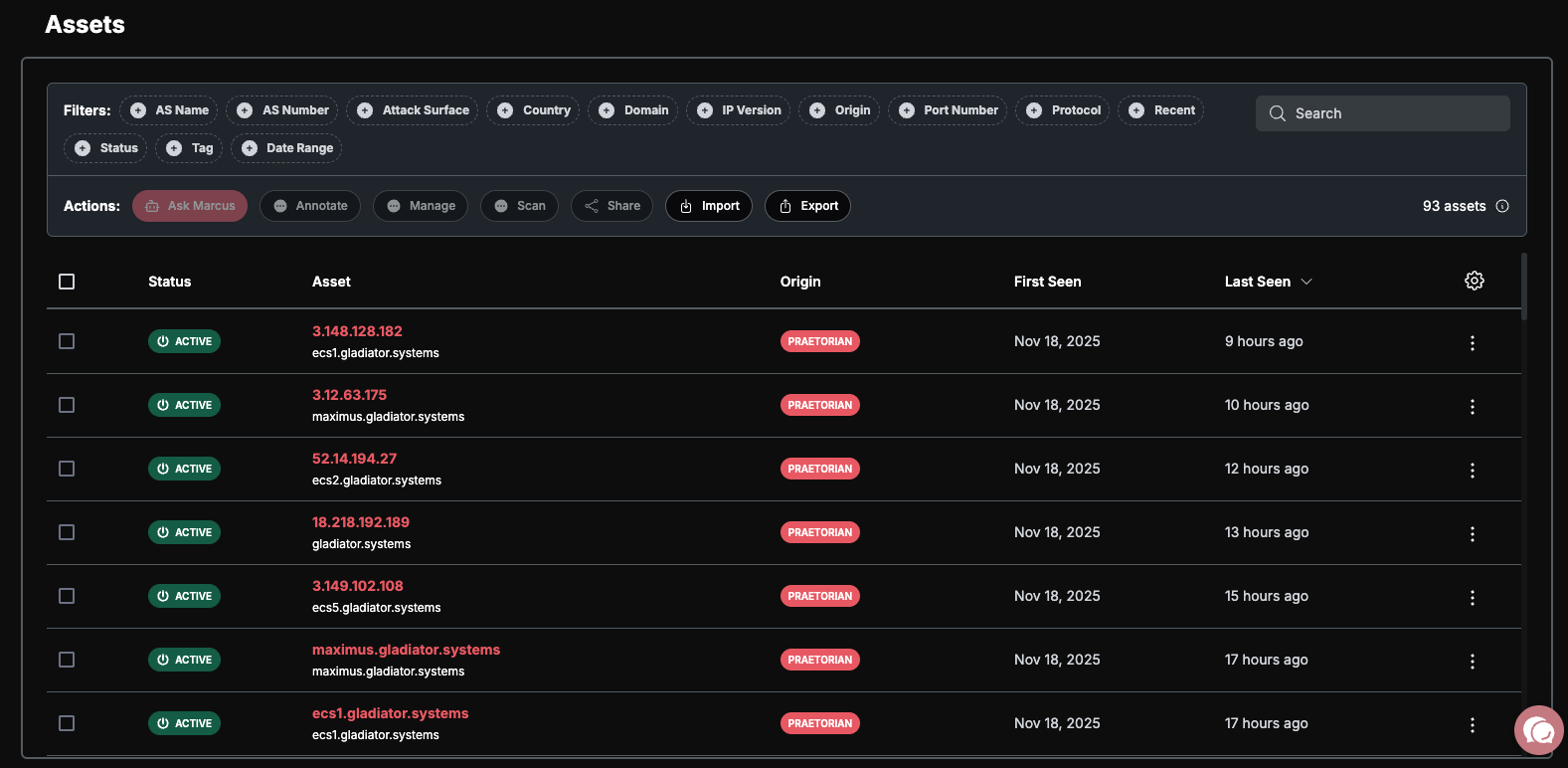The image size is (1568, 768).
Task: Click the plus icon on Country filter
Action: (x=505, y=110)
